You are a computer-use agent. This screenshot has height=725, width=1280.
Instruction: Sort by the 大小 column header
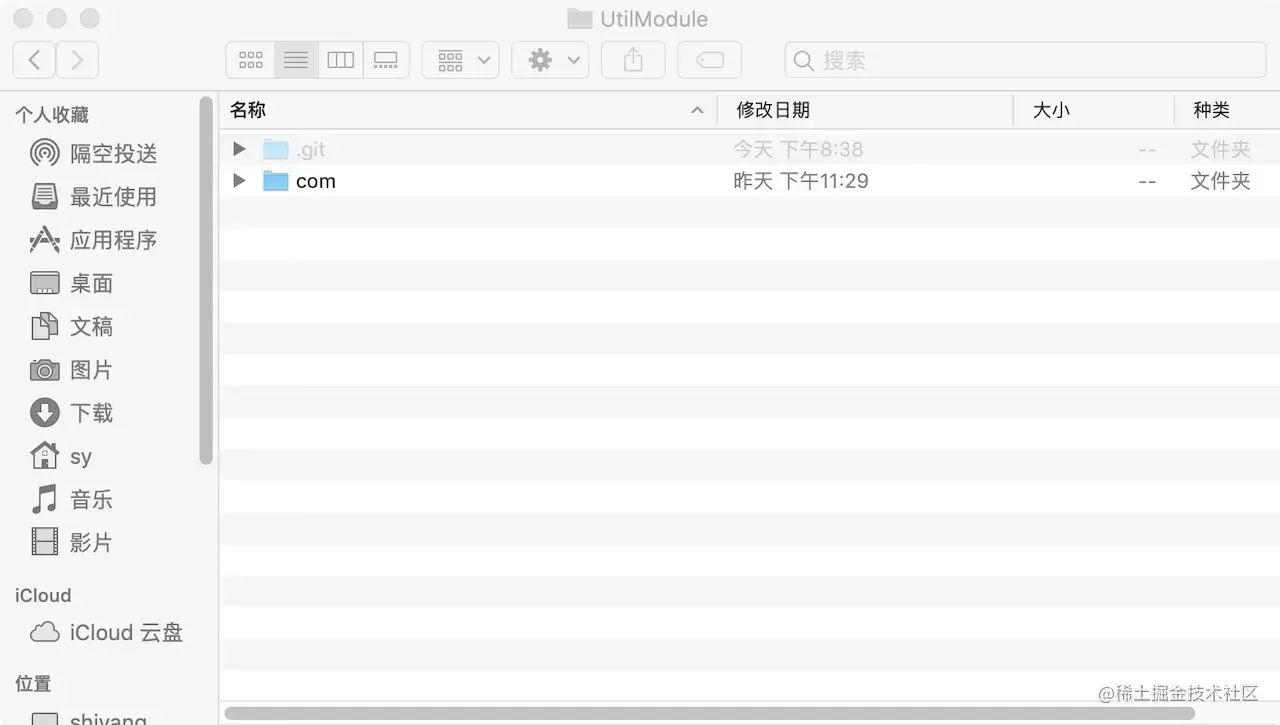tap(1094, 110)
